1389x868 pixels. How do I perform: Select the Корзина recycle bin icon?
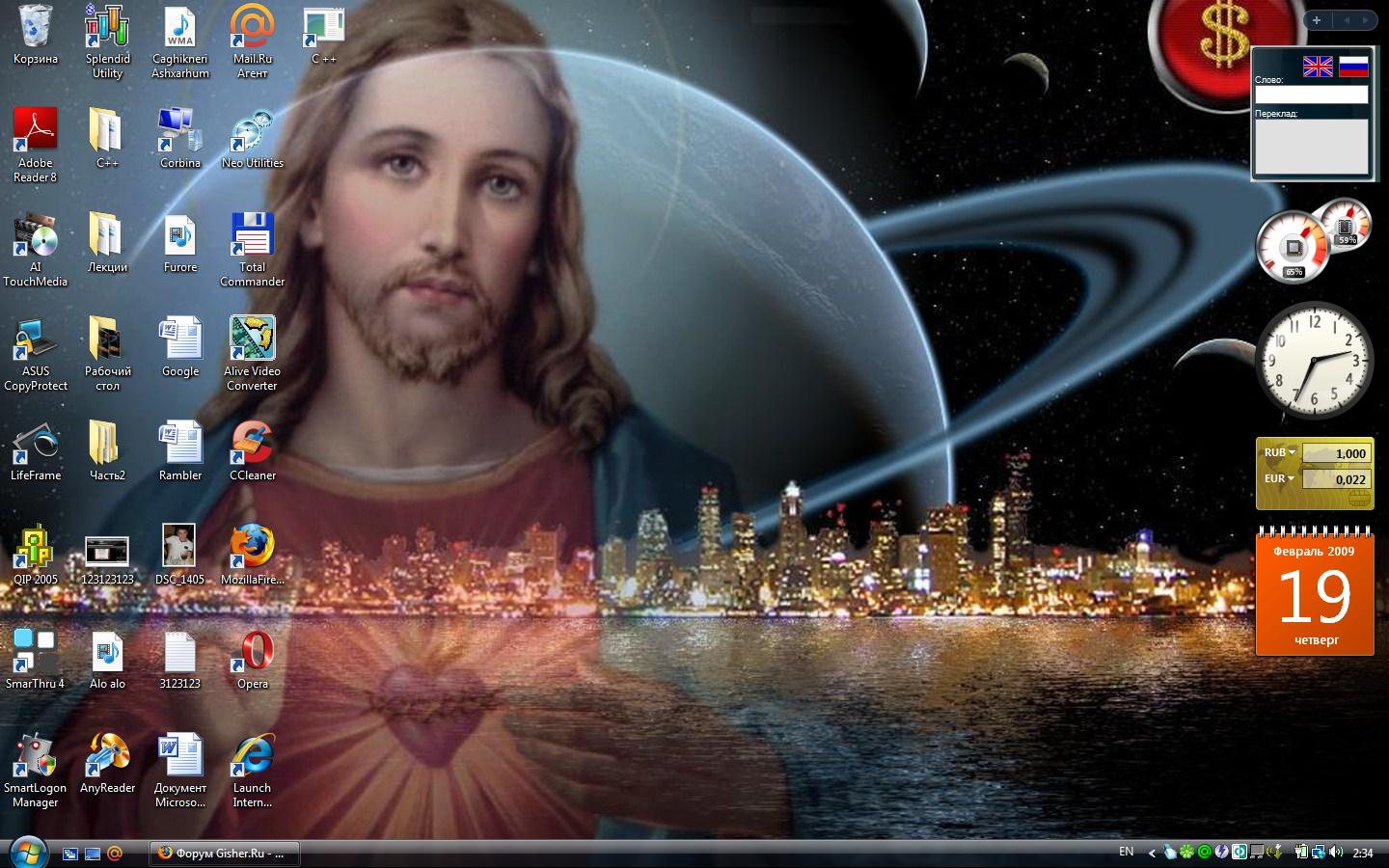pos(36,27)
